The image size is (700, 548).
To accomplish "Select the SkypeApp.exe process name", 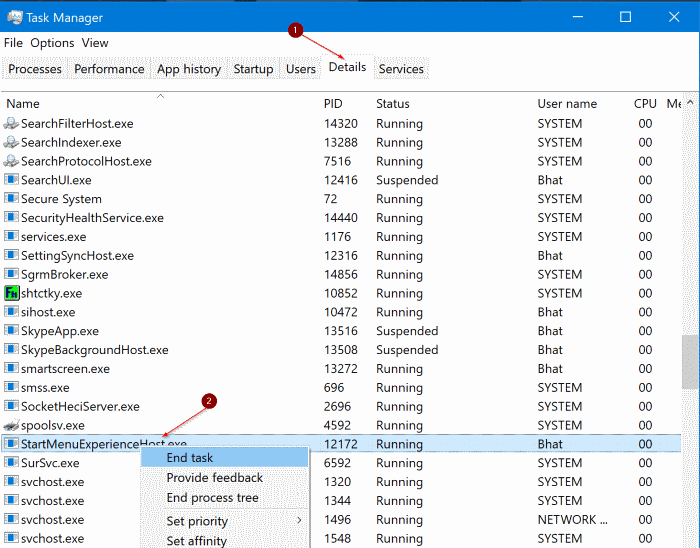I will (60, 331).
